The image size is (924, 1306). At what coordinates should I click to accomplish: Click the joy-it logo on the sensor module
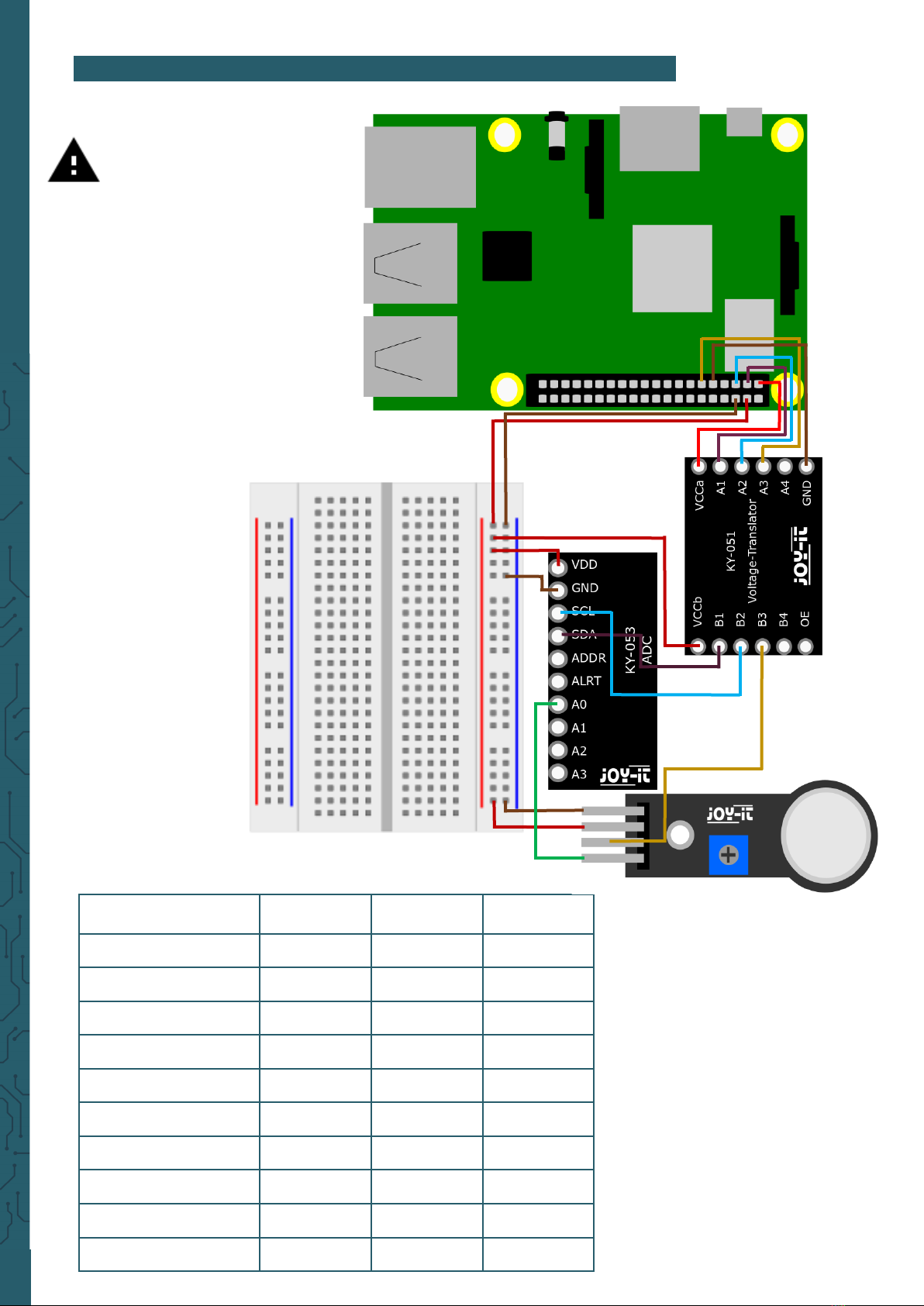pyautogui.click(x=729, y=814)
